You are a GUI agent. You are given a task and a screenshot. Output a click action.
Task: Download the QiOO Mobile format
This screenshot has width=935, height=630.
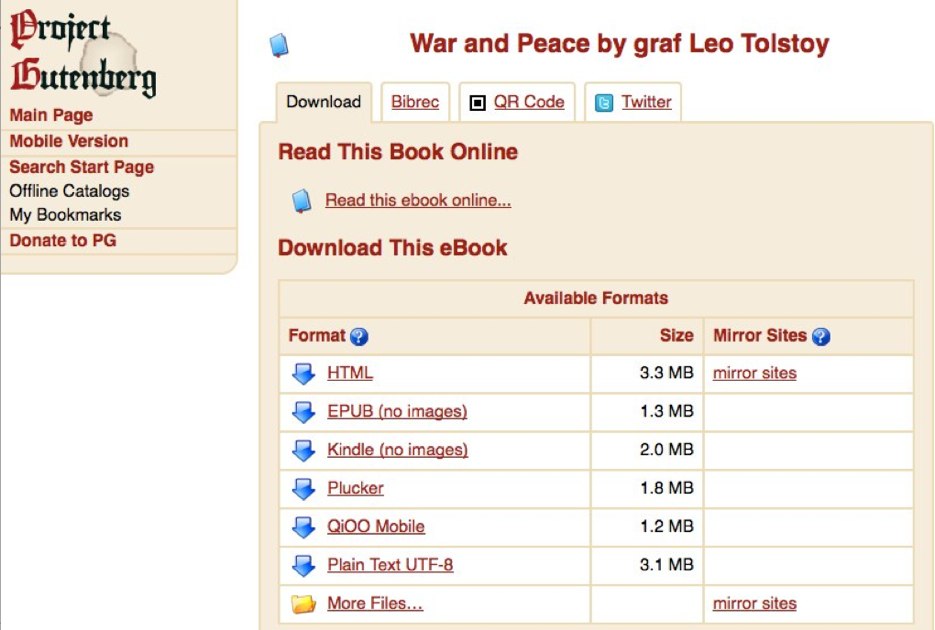coord(376,526)
